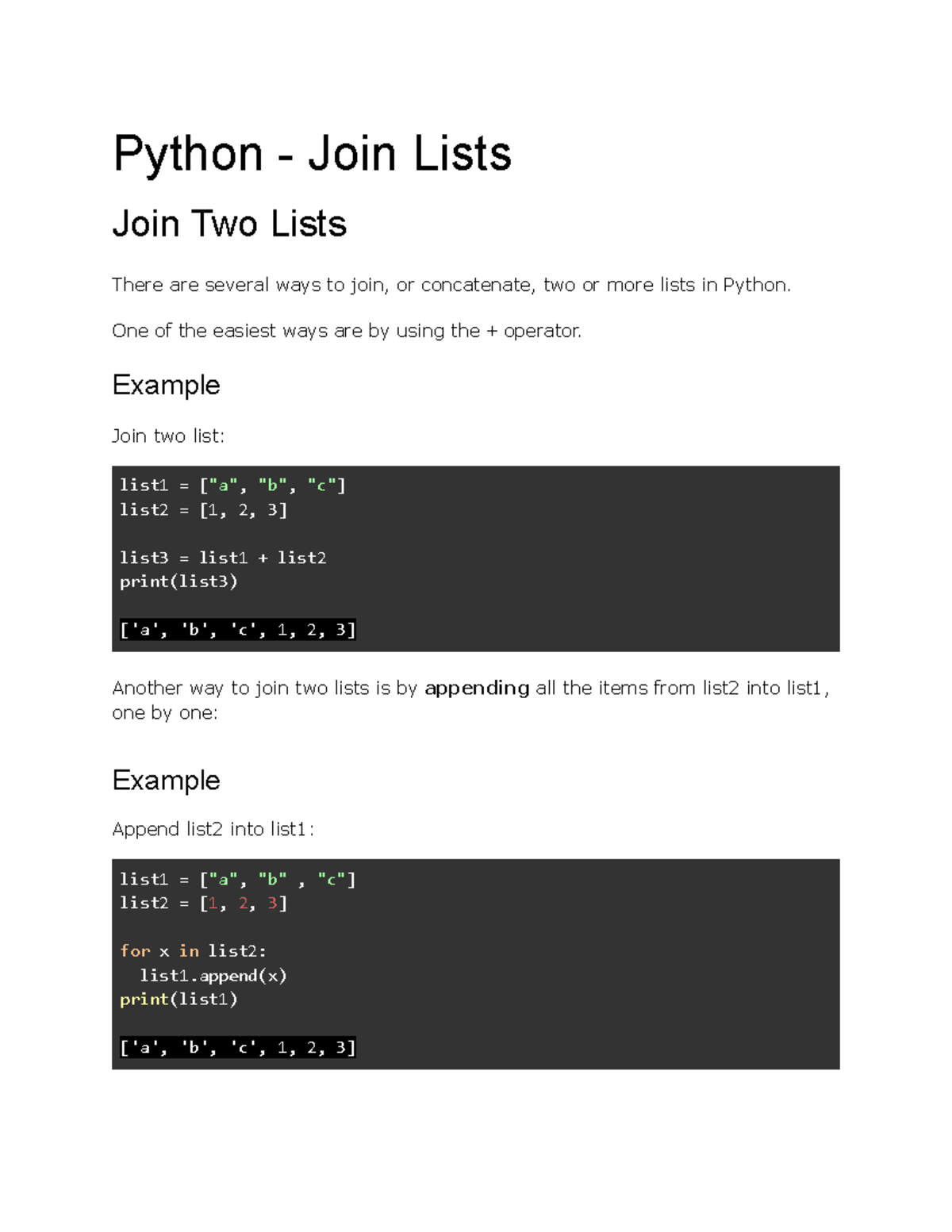Click the list1 assignment in first code block

(x=232, y=486)
